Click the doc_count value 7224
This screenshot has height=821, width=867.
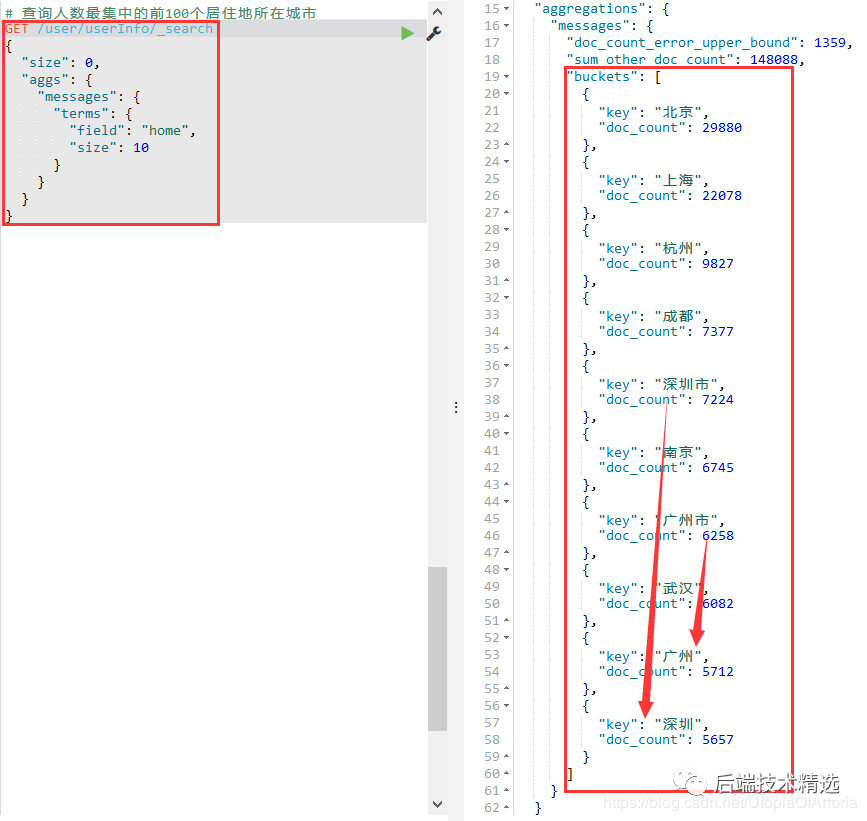(718, 400)
